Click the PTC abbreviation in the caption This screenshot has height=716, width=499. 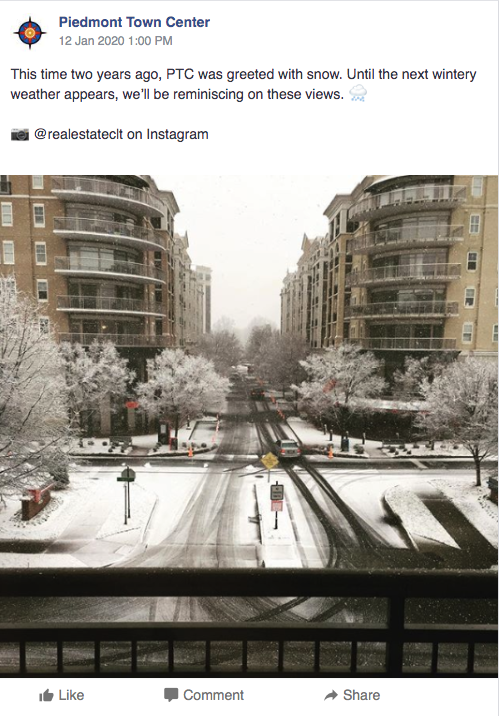click(180, 74)
